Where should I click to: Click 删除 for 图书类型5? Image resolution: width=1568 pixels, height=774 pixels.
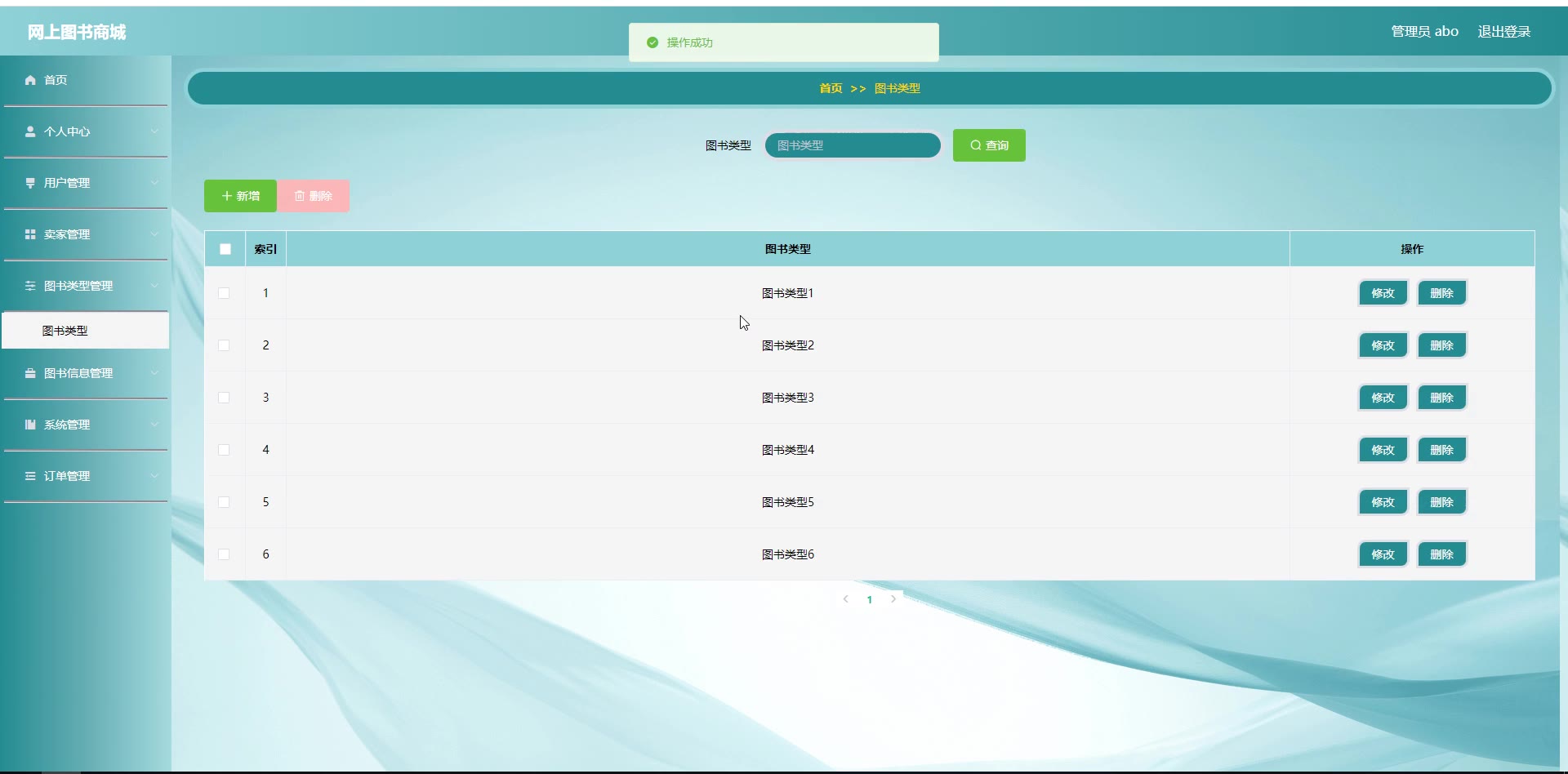[x=1441, y=502]
